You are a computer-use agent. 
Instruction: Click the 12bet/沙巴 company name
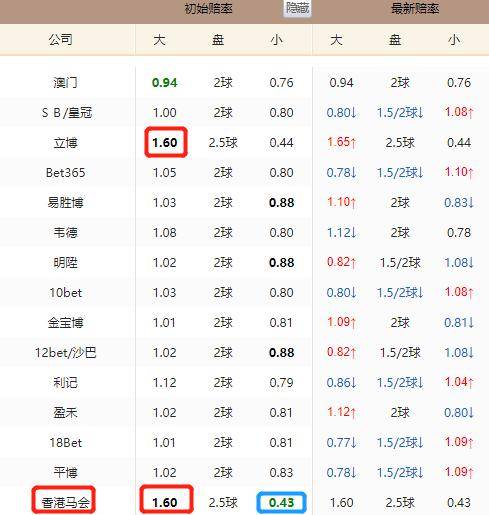tap(66, 353)
